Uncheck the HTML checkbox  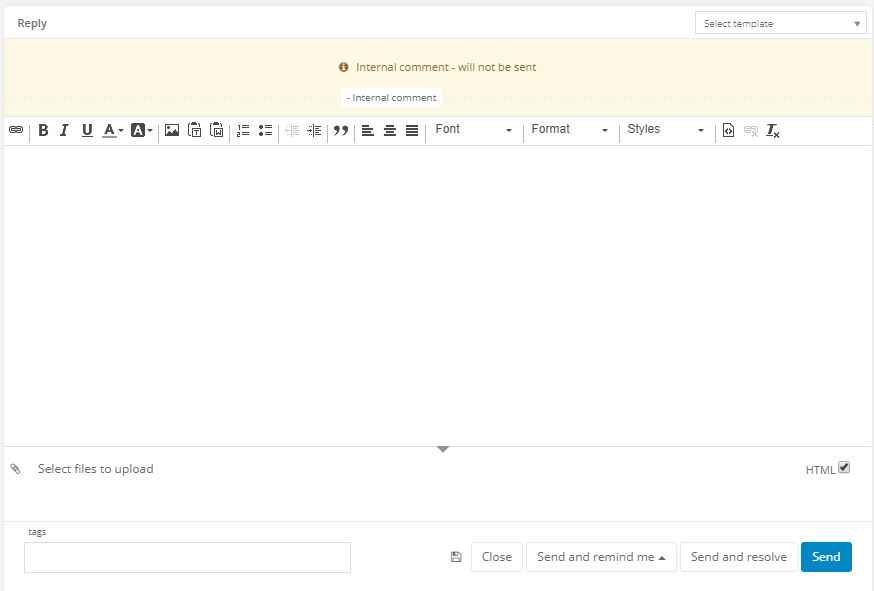point(844,467)
